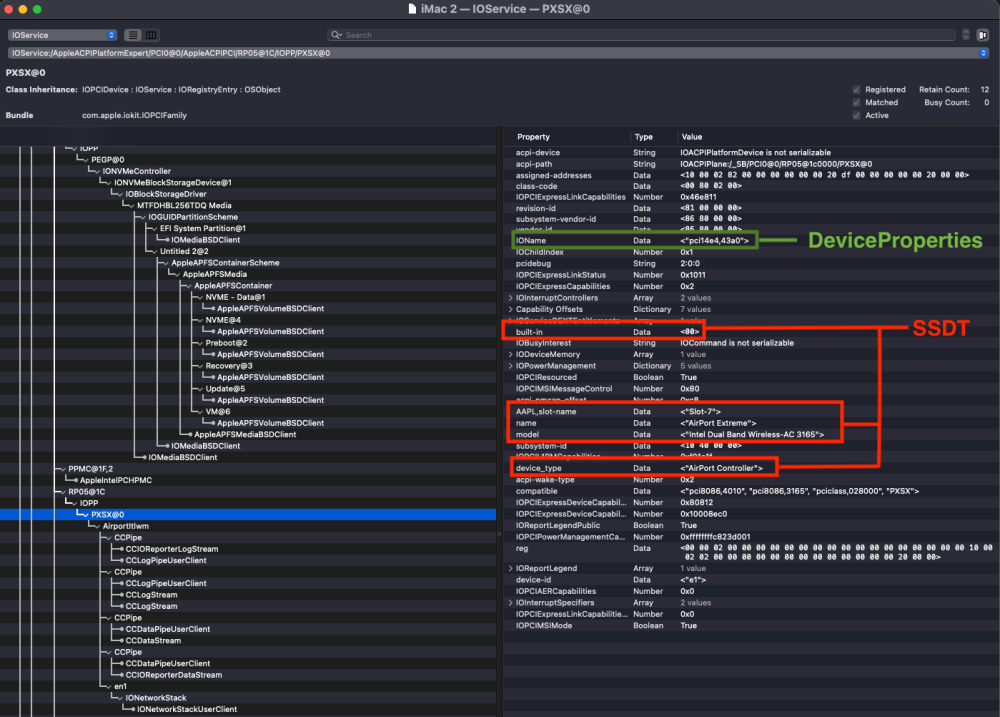Collapse the en1 node chevron
This screenshot has height=717, width=1000.
coord(107,686)
